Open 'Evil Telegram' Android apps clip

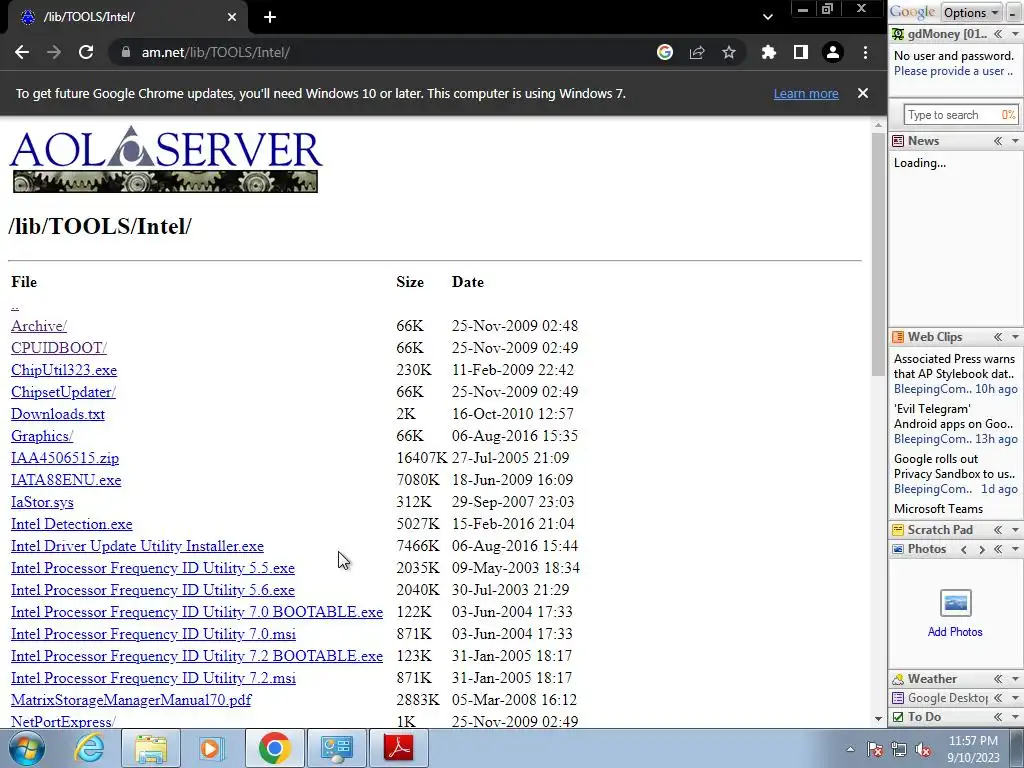click(954, 417)
